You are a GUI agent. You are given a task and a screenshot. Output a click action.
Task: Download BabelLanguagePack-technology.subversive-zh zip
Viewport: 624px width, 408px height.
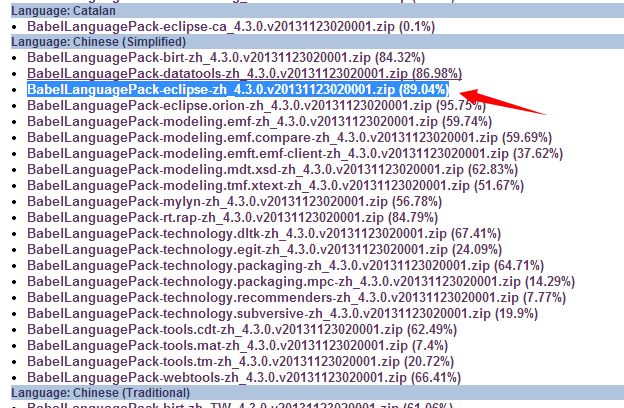(283, 313)
